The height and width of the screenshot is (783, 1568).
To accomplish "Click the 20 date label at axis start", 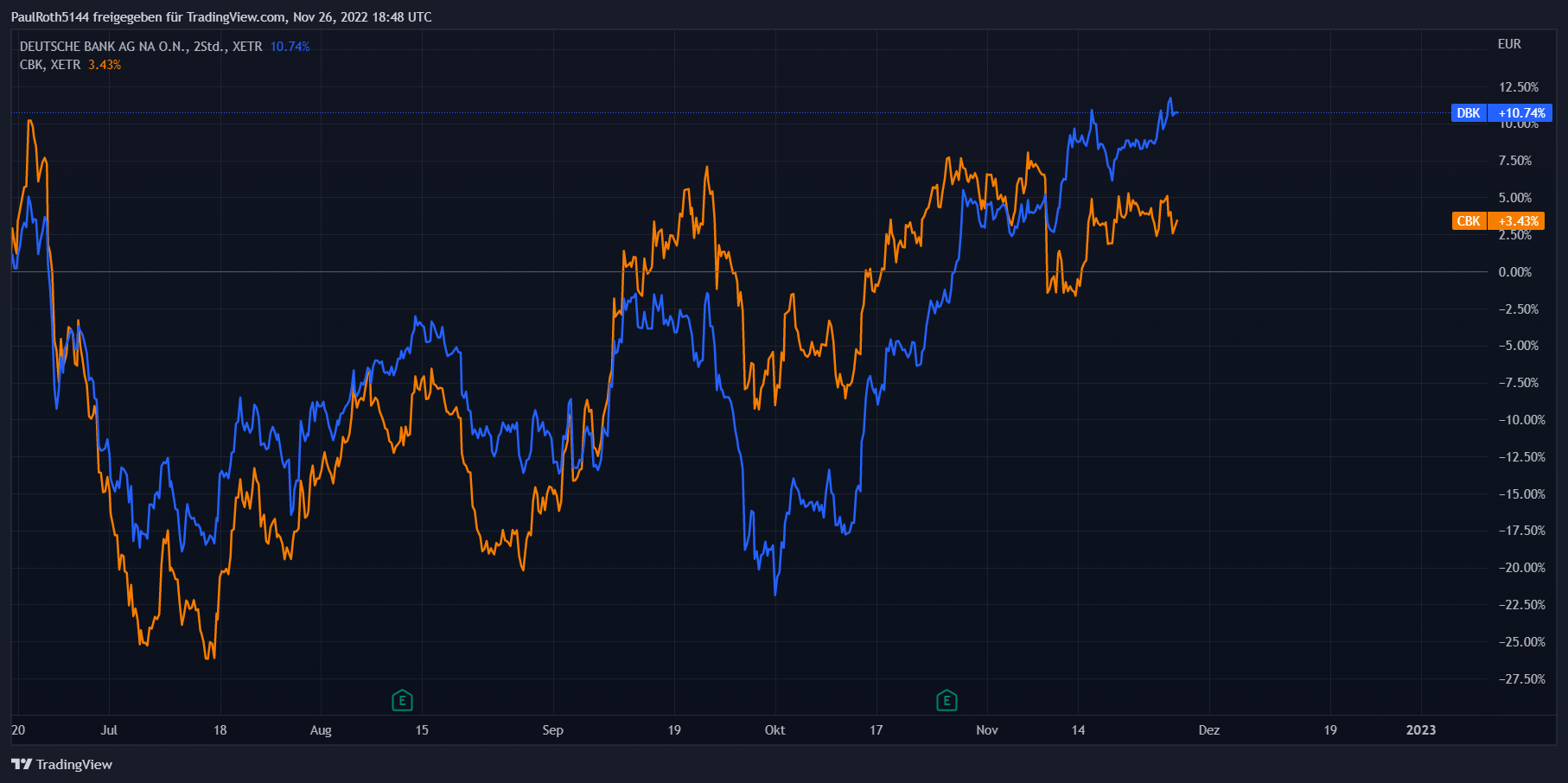I will pos(18,730).
